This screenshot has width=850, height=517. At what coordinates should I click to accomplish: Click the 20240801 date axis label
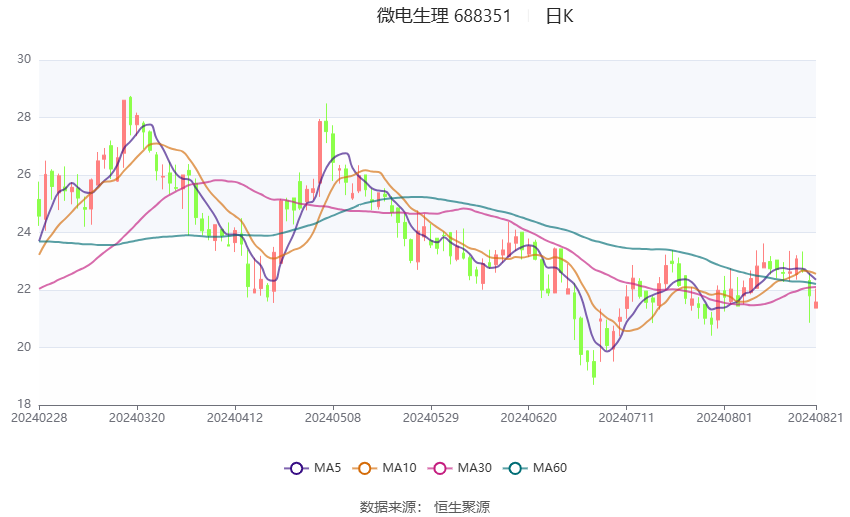tap(724, 418)
